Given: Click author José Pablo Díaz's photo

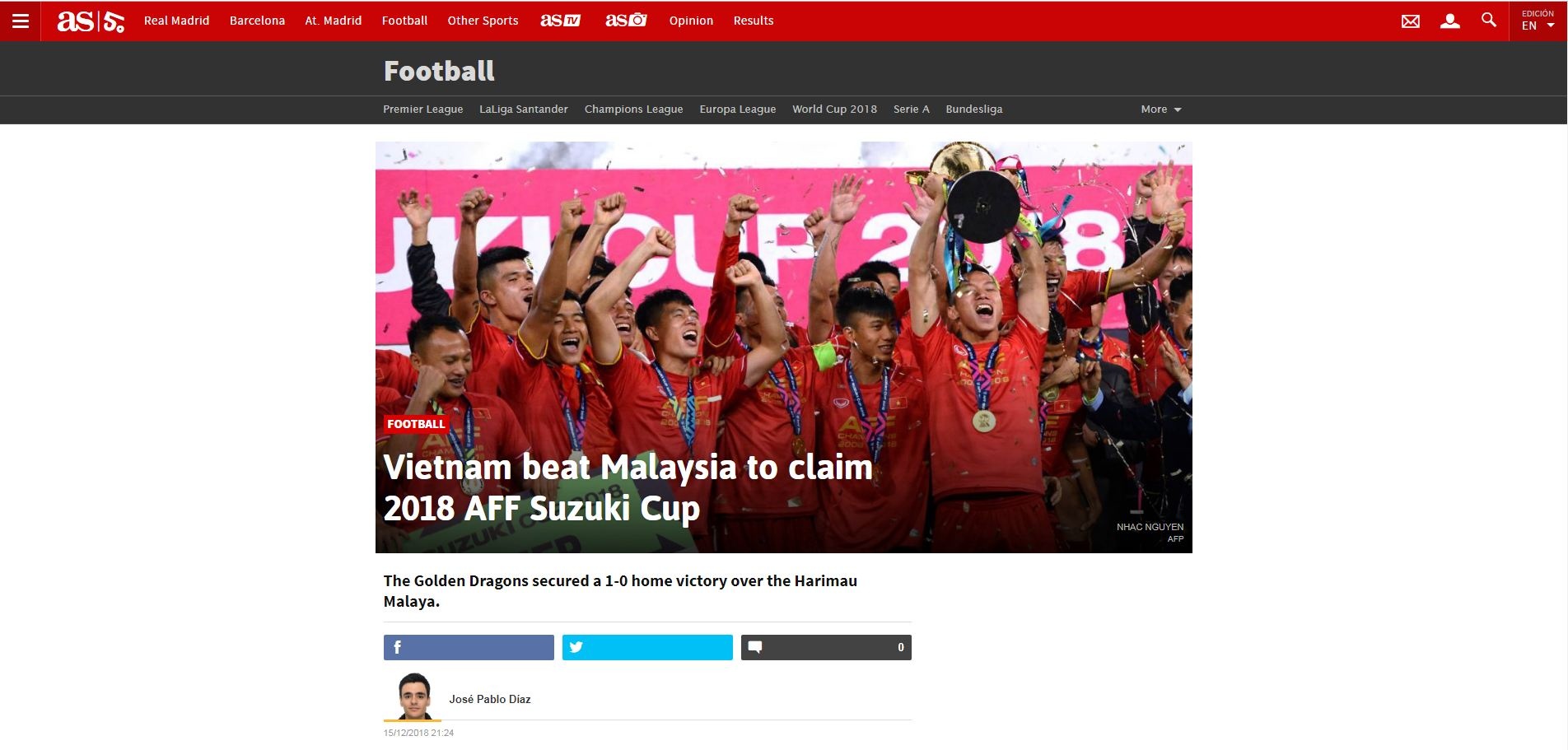Looking at the screenshot, I should (414, 696).
